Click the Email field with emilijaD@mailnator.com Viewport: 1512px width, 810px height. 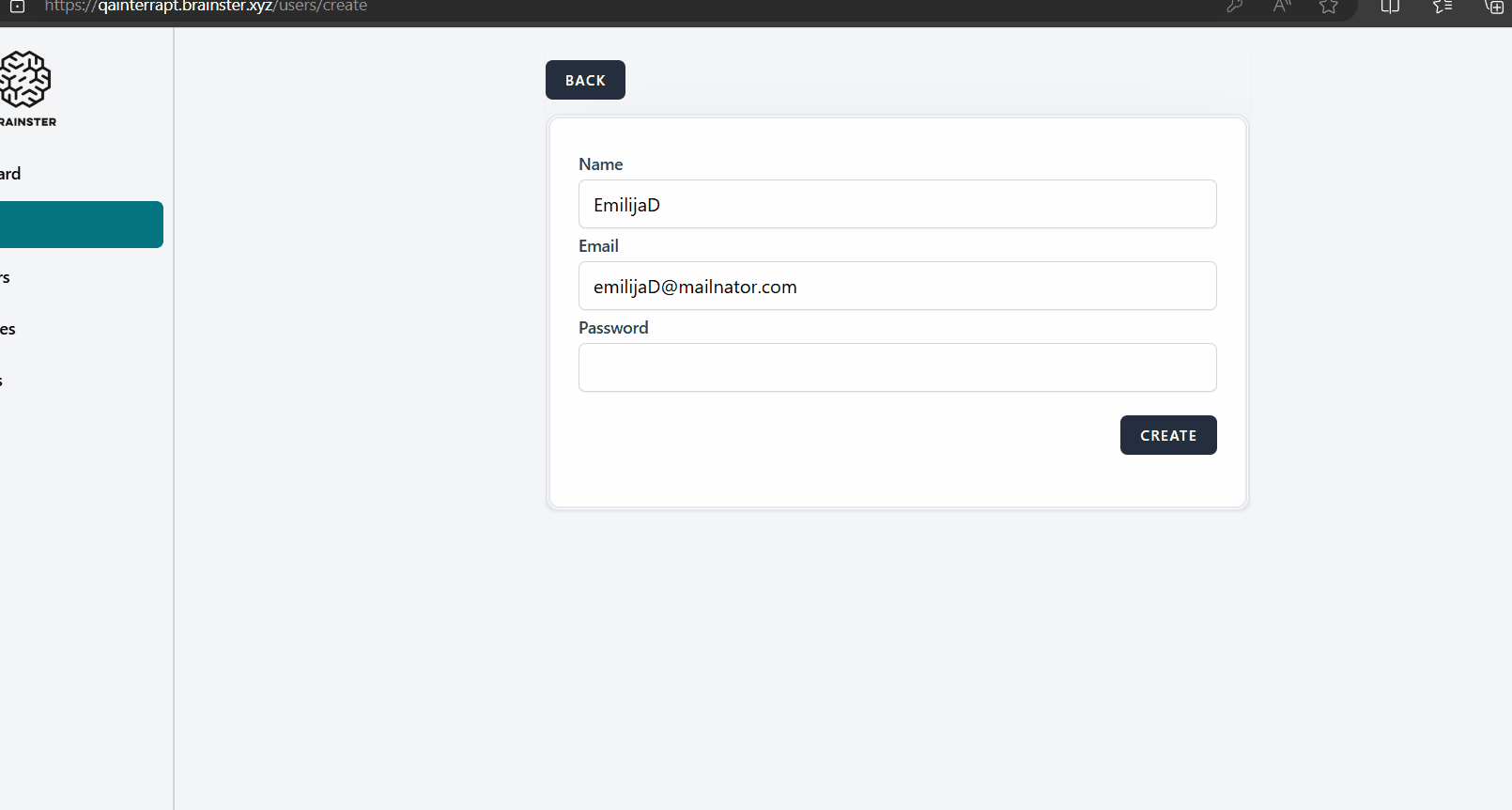[x=897, y=286]
